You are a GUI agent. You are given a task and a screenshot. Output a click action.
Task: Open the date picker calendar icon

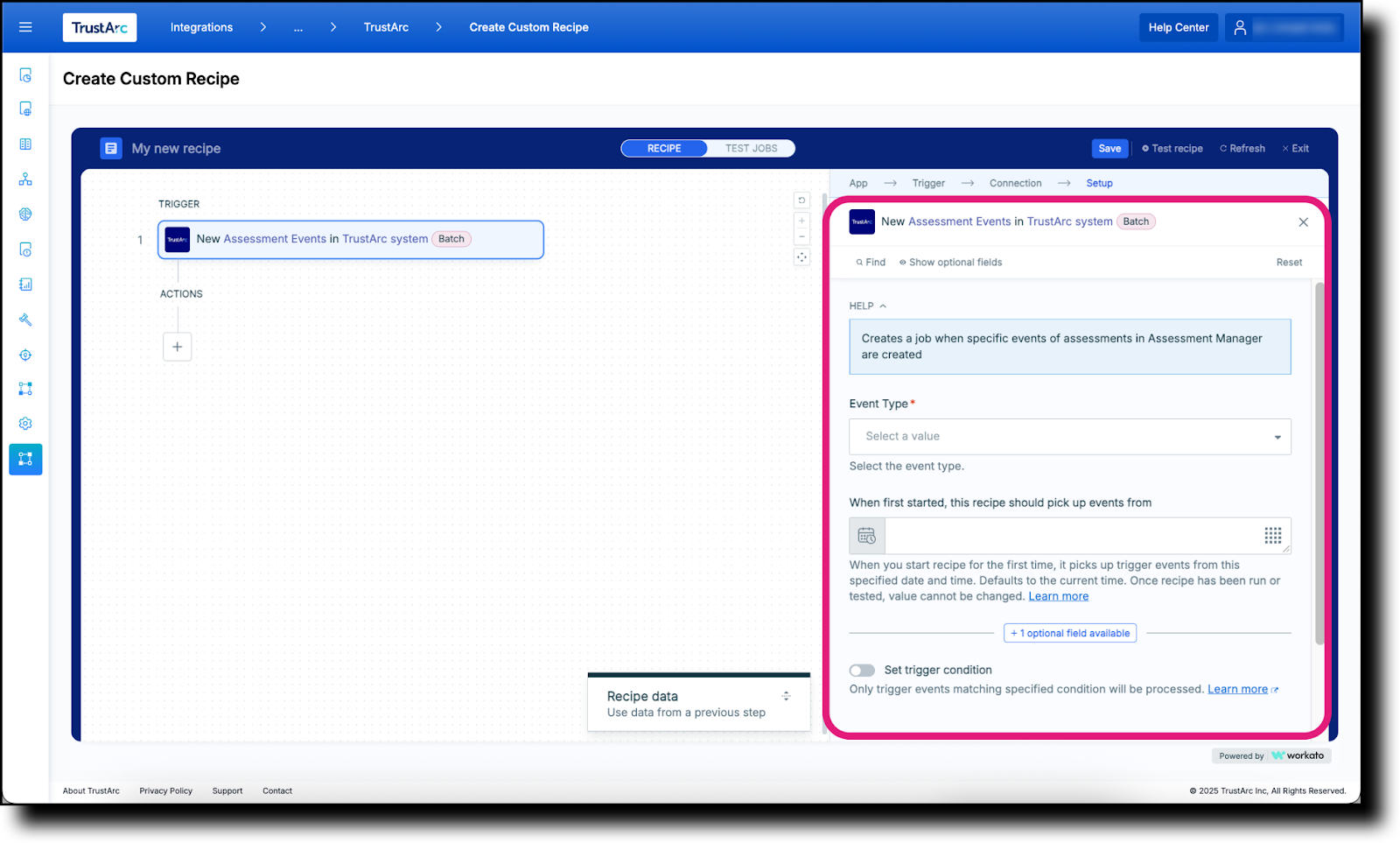click(x=866, y=535)
